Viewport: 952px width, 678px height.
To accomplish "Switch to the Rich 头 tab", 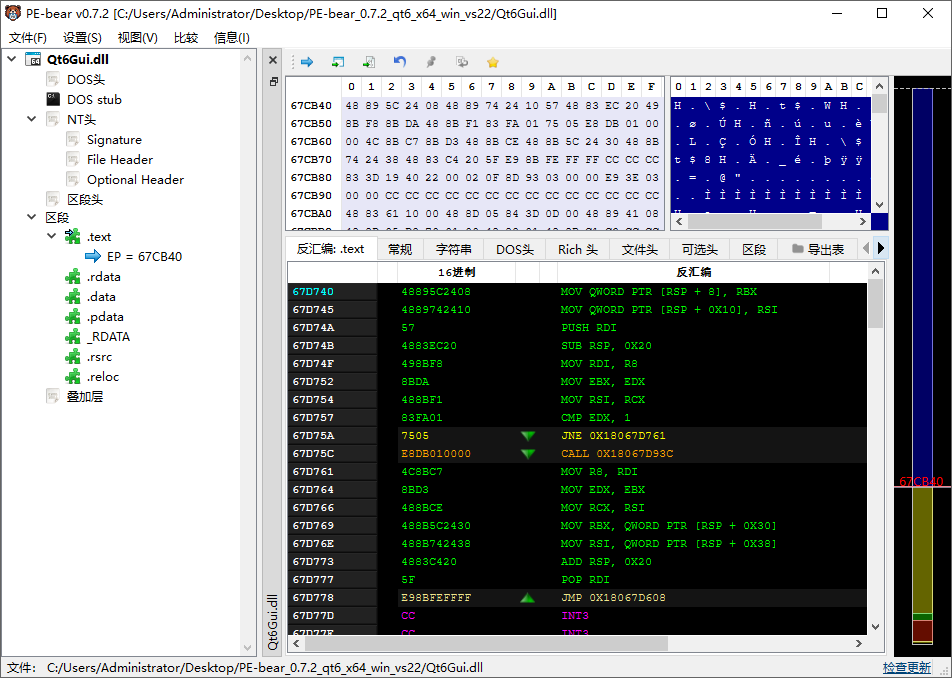I will click(x=578, y=249).
